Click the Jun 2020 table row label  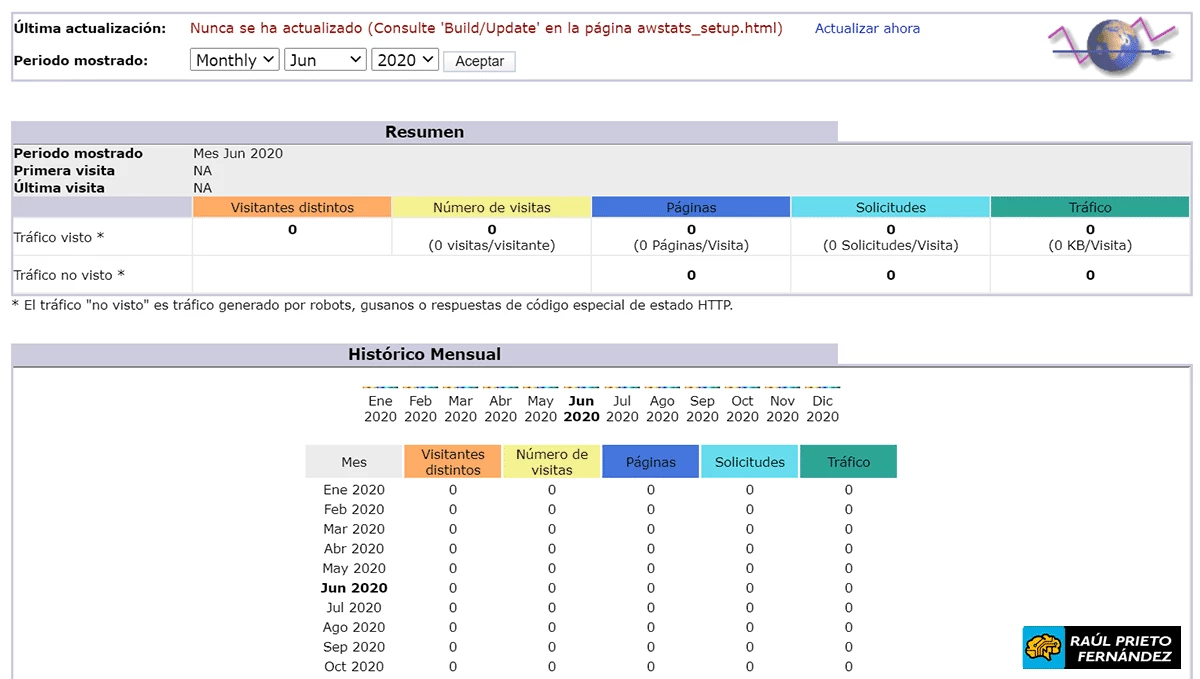[x=354, y=588]
